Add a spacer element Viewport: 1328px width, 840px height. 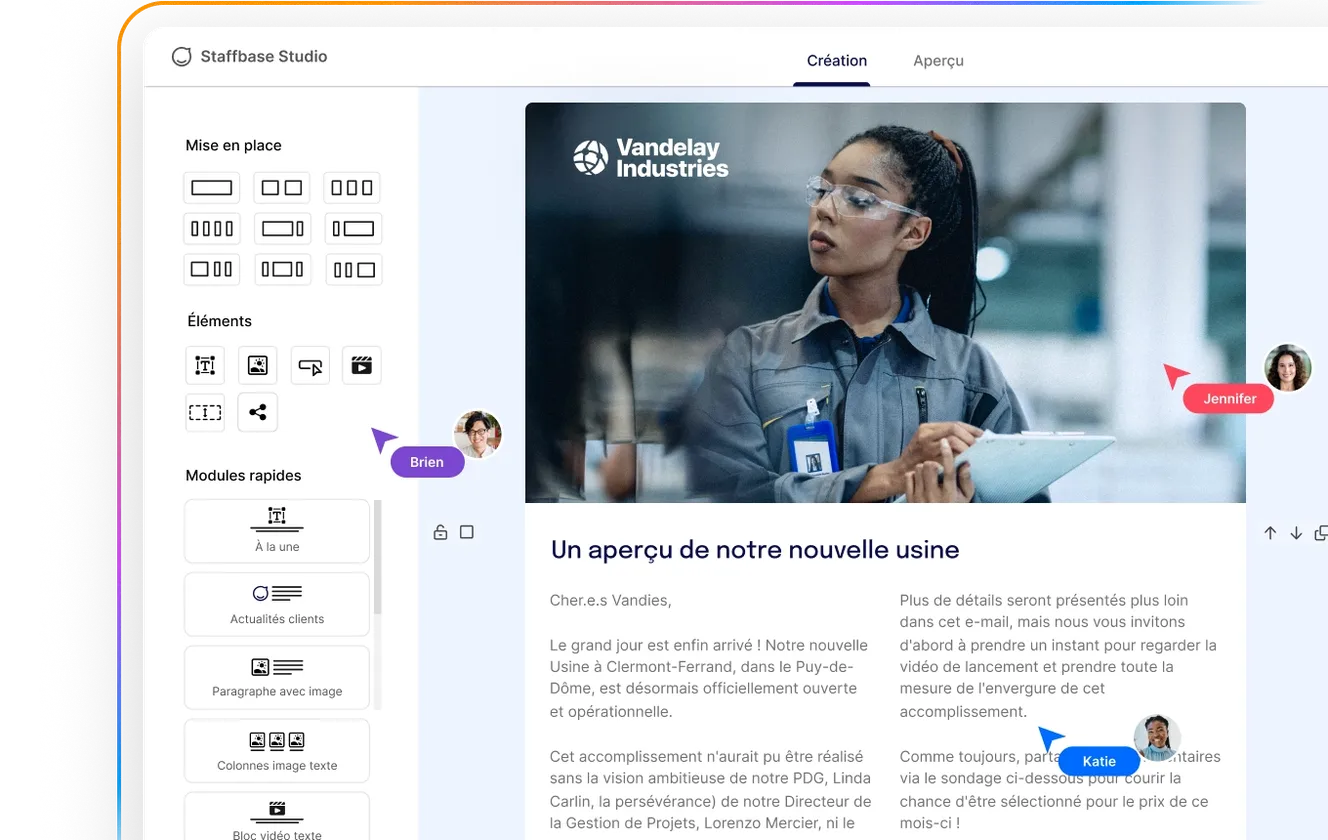[x=204, y=412]
